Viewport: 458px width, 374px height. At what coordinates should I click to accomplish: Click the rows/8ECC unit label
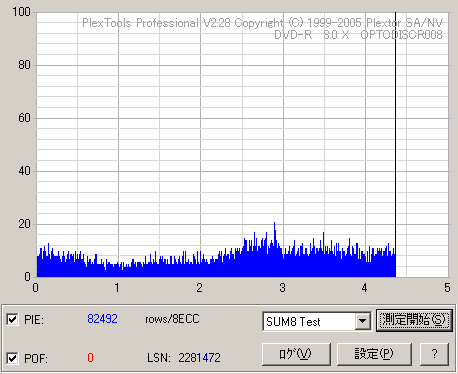point(172,319)
